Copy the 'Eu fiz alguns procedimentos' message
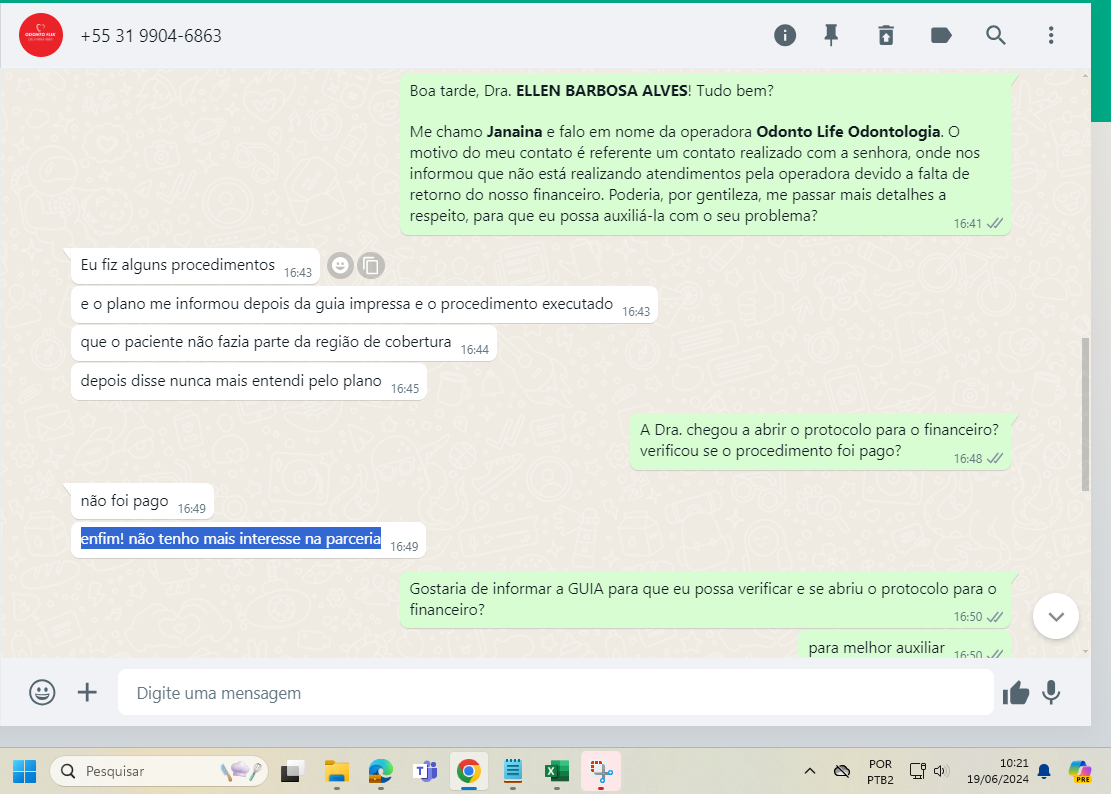 (371, 266)
